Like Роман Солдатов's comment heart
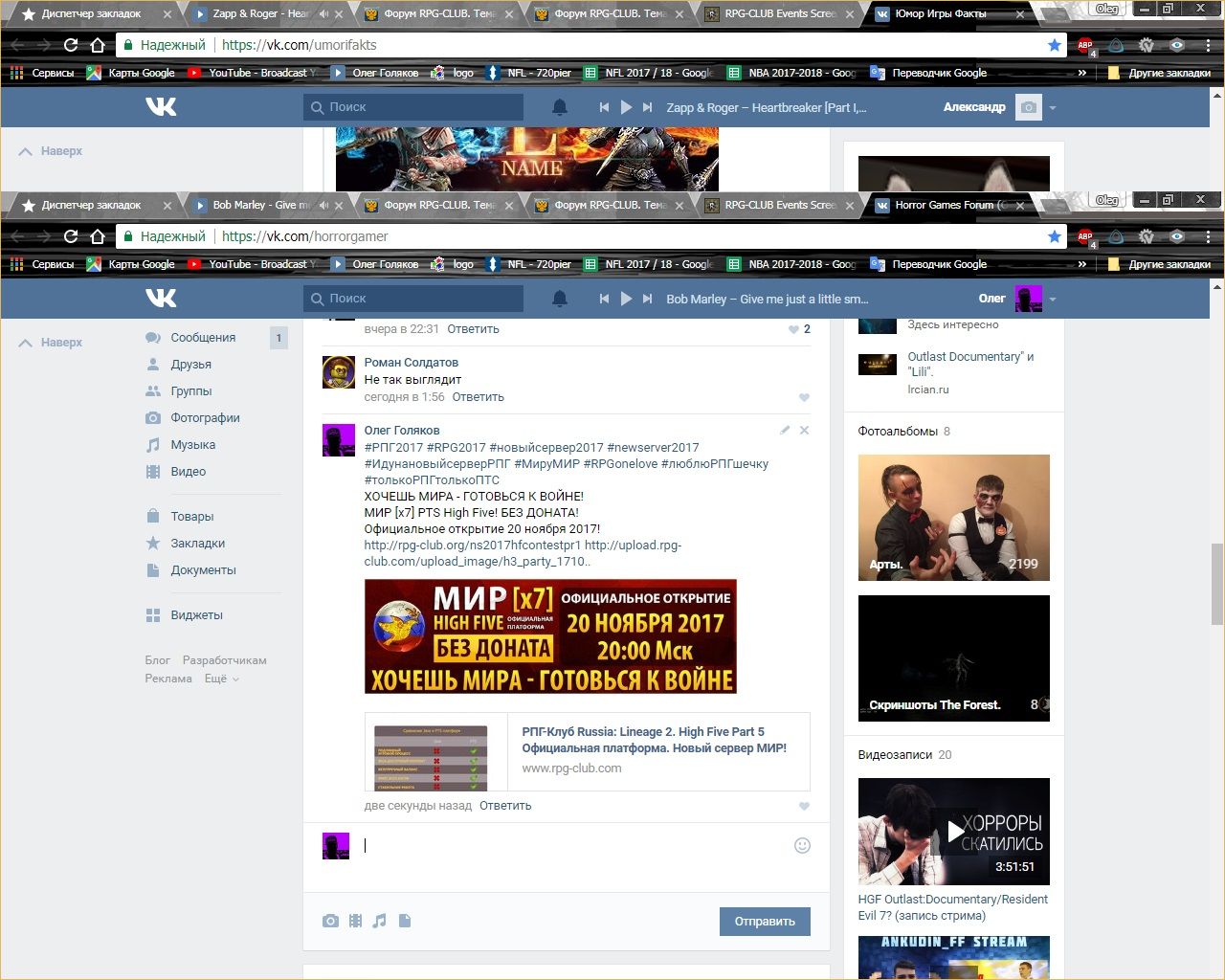This screenshot has width=1225, height=980. [804, 397]
